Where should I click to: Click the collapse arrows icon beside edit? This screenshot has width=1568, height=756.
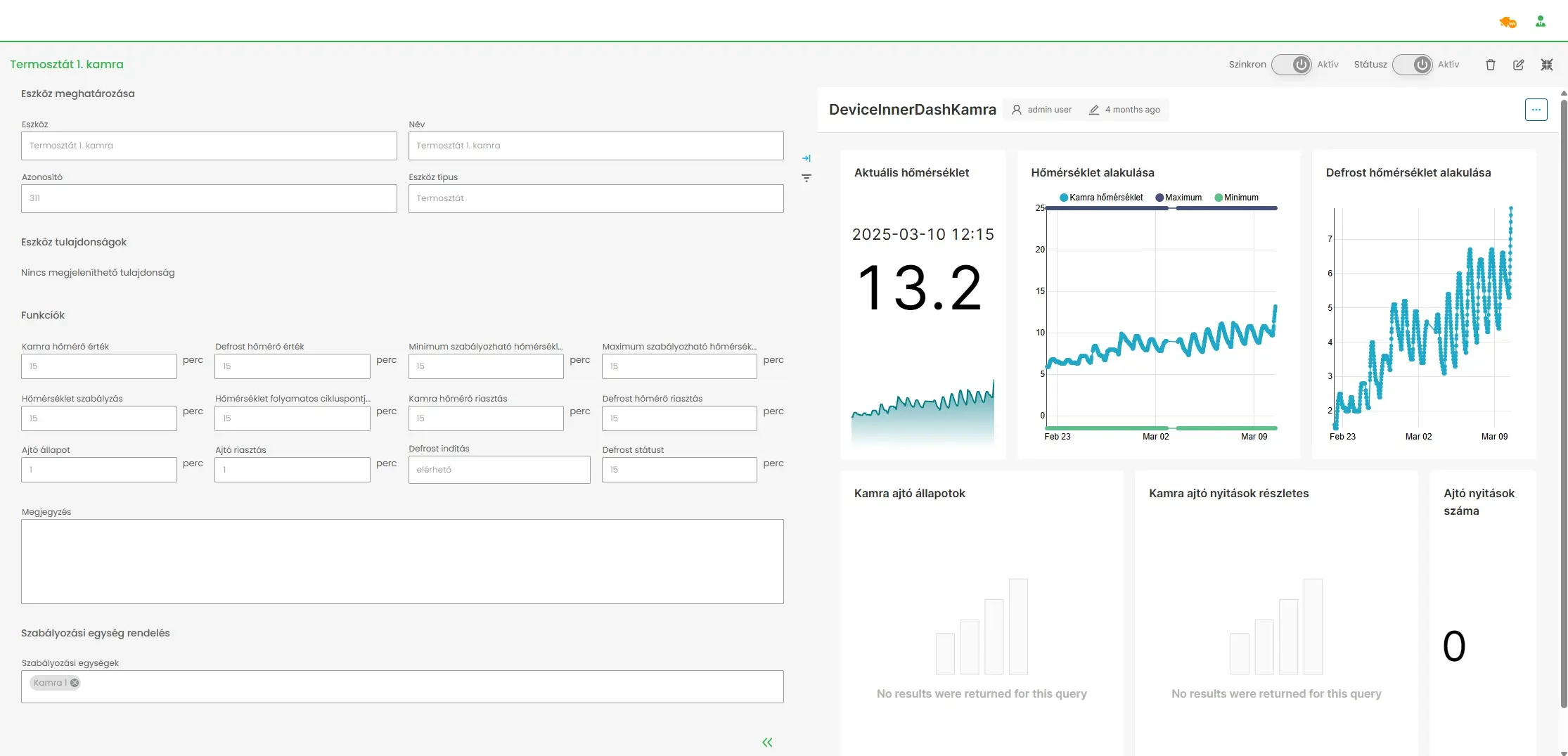(1547, 65)
